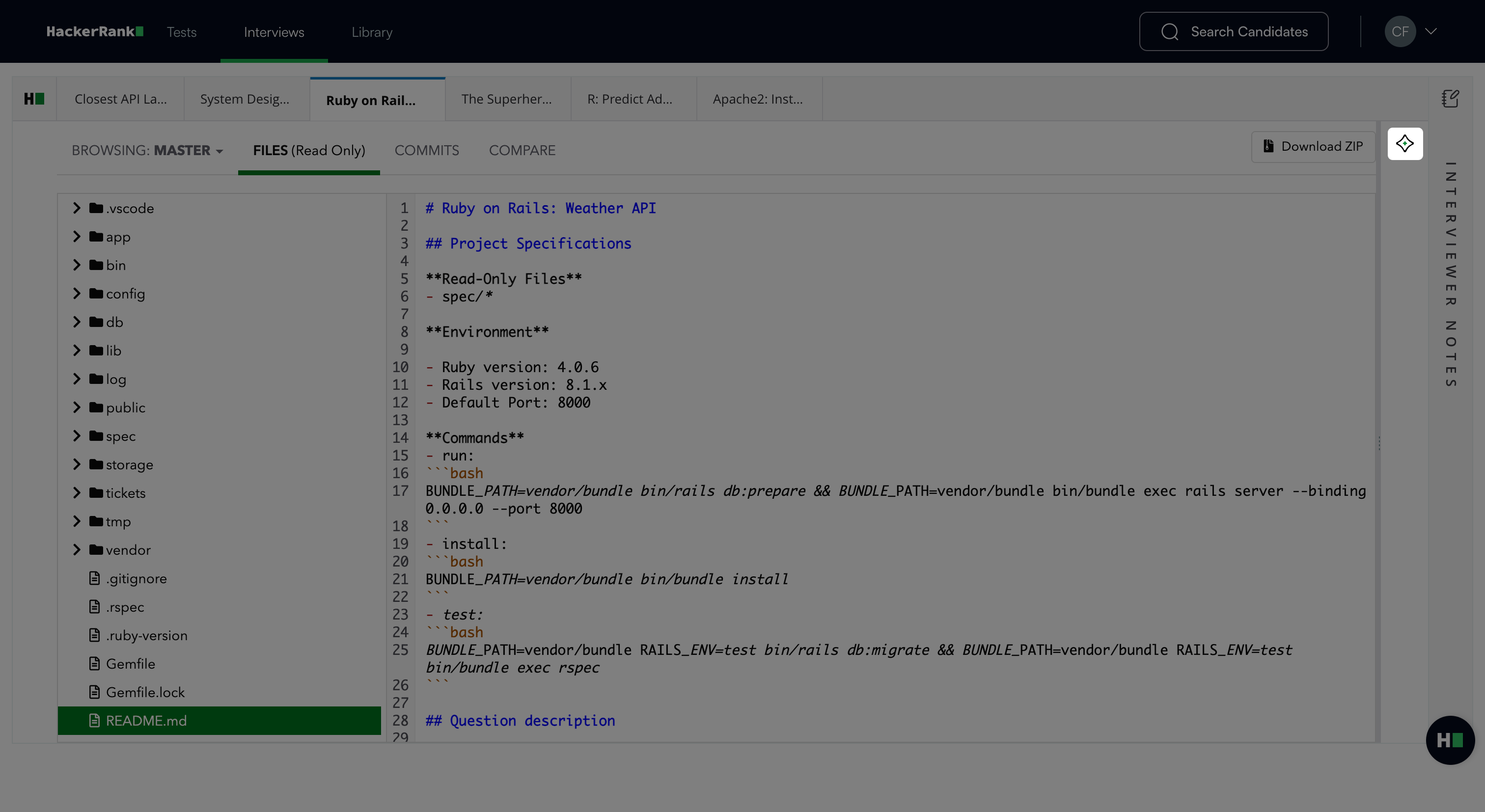Expand the db folder chevron

(77, 322)
